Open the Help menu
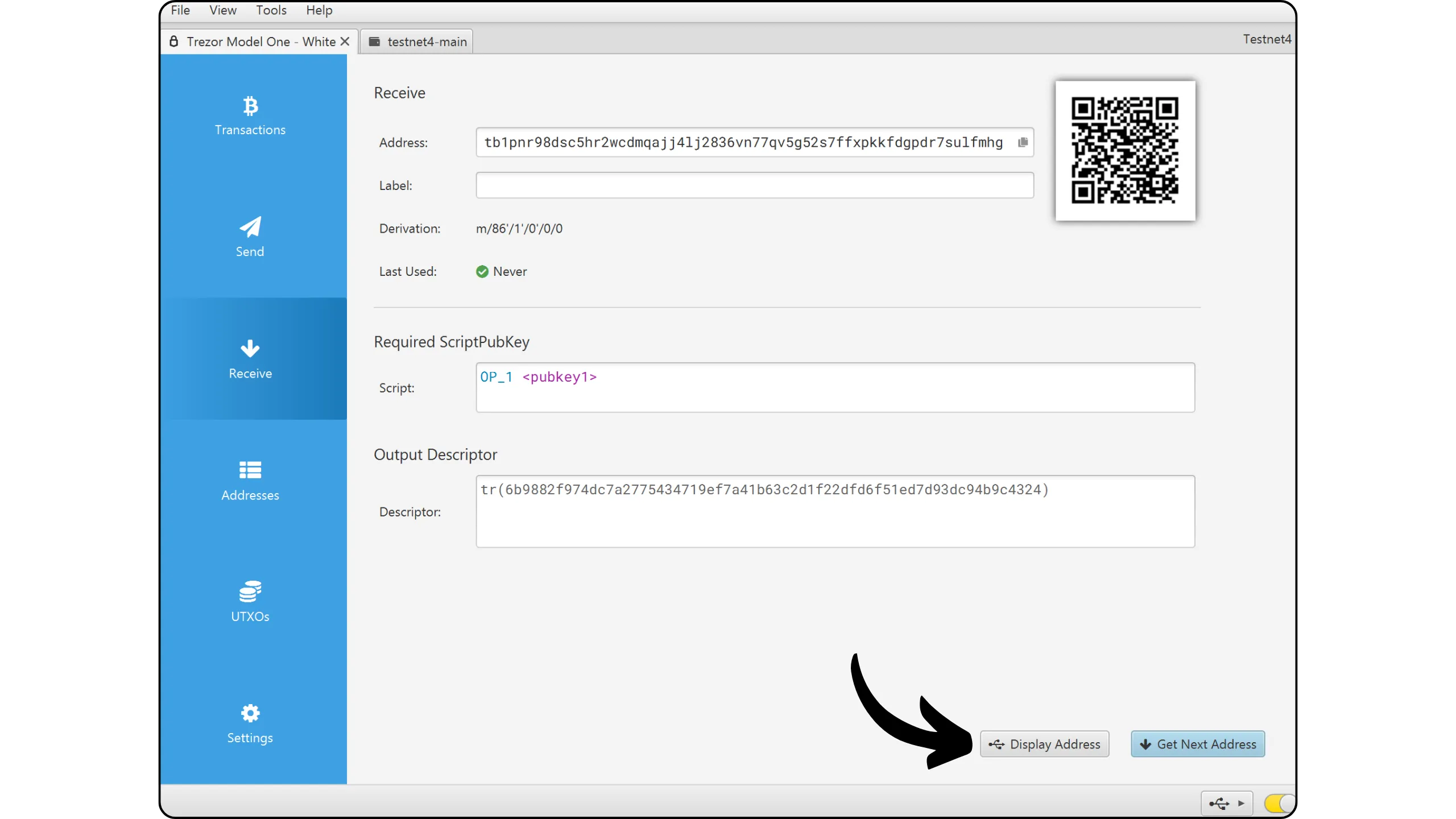Screen dimensions: 1456x819 point(318,10)
